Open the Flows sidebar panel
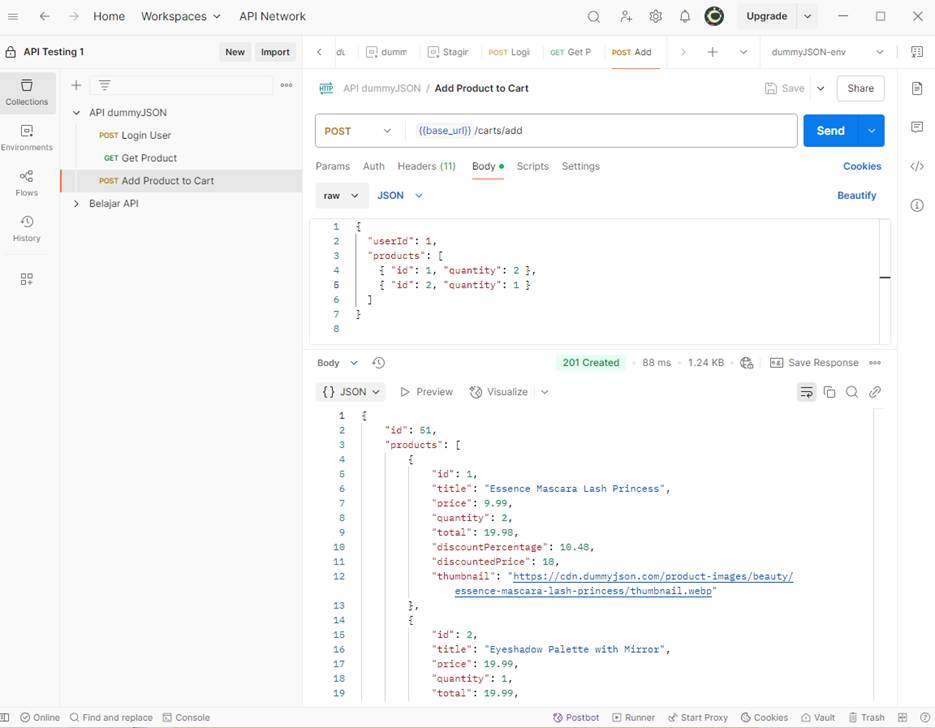 point(27,182)
